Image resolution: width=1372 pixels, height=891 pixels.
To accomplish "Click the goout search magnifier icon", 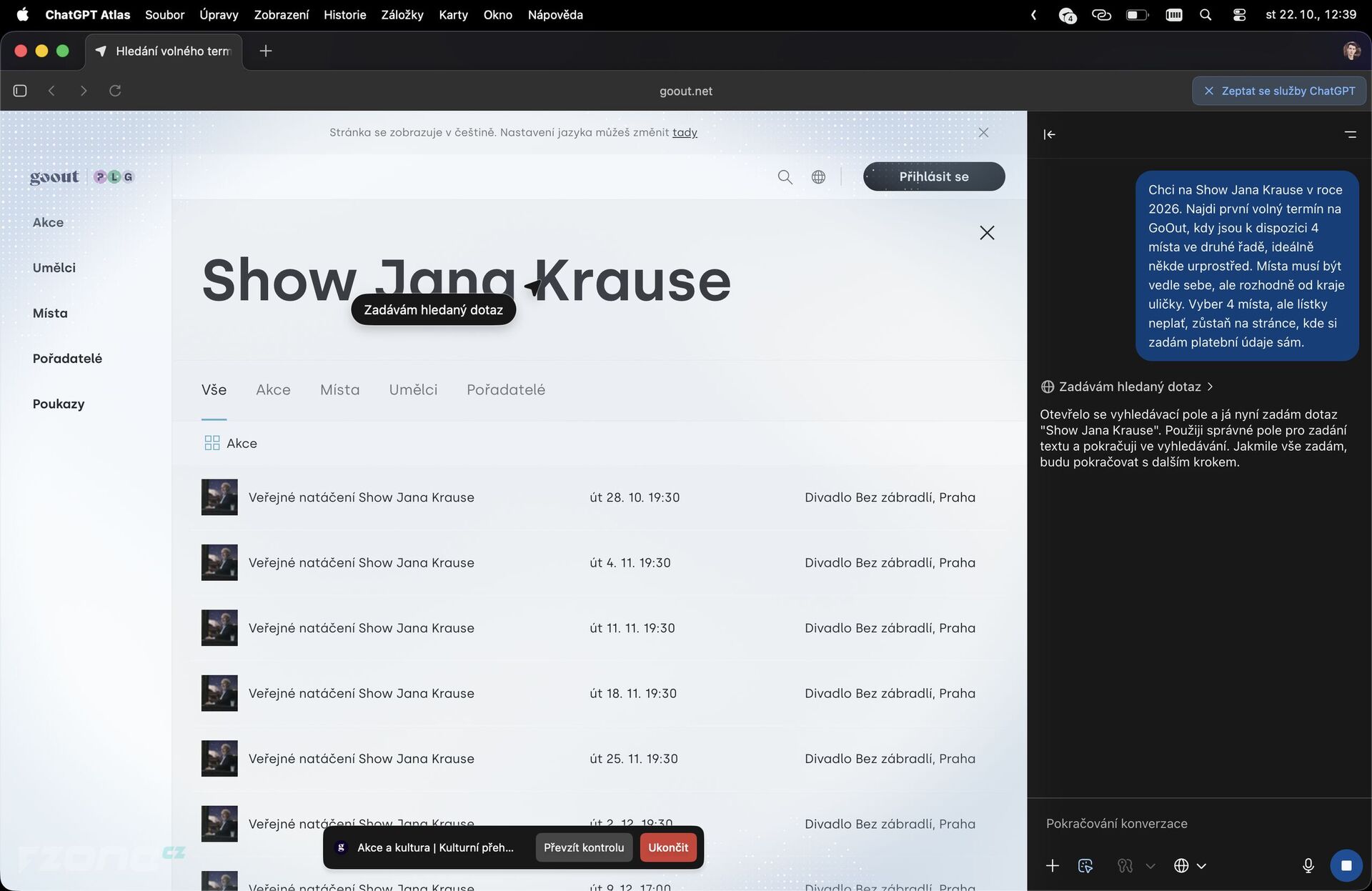I will [785, 176].
